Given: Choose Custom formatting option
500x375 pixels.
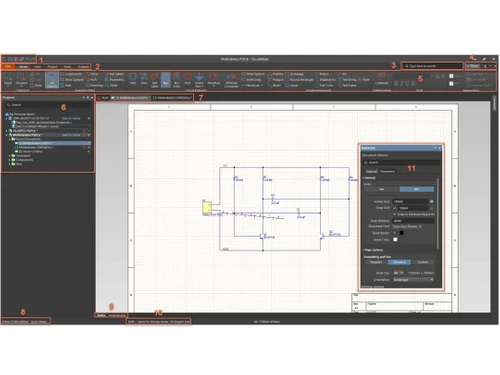Looking at the screenshot, I should 422,262.
